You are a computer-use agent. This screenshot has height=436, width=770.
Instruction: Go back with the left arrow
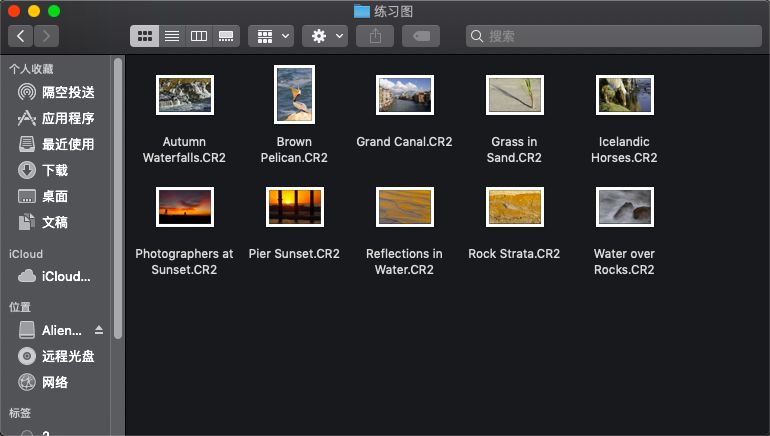(21, 36)
